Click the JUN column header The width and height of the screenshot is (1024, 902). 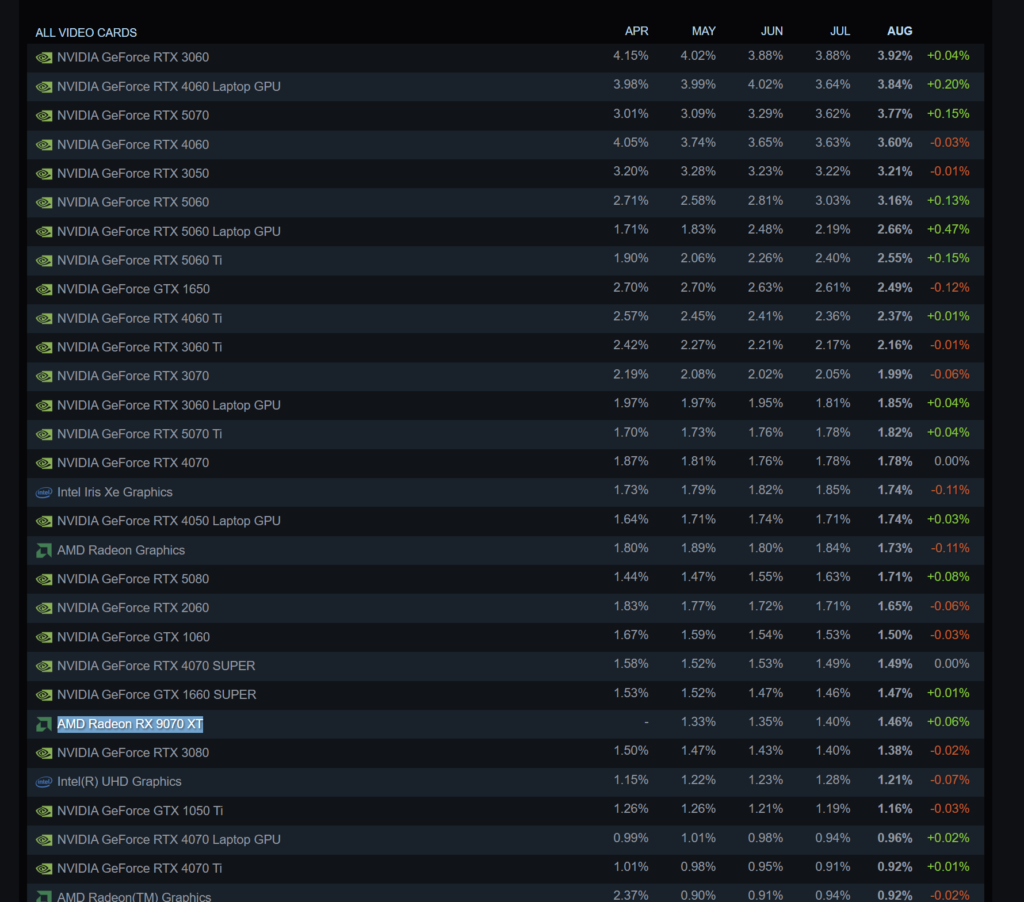(771, 31)
